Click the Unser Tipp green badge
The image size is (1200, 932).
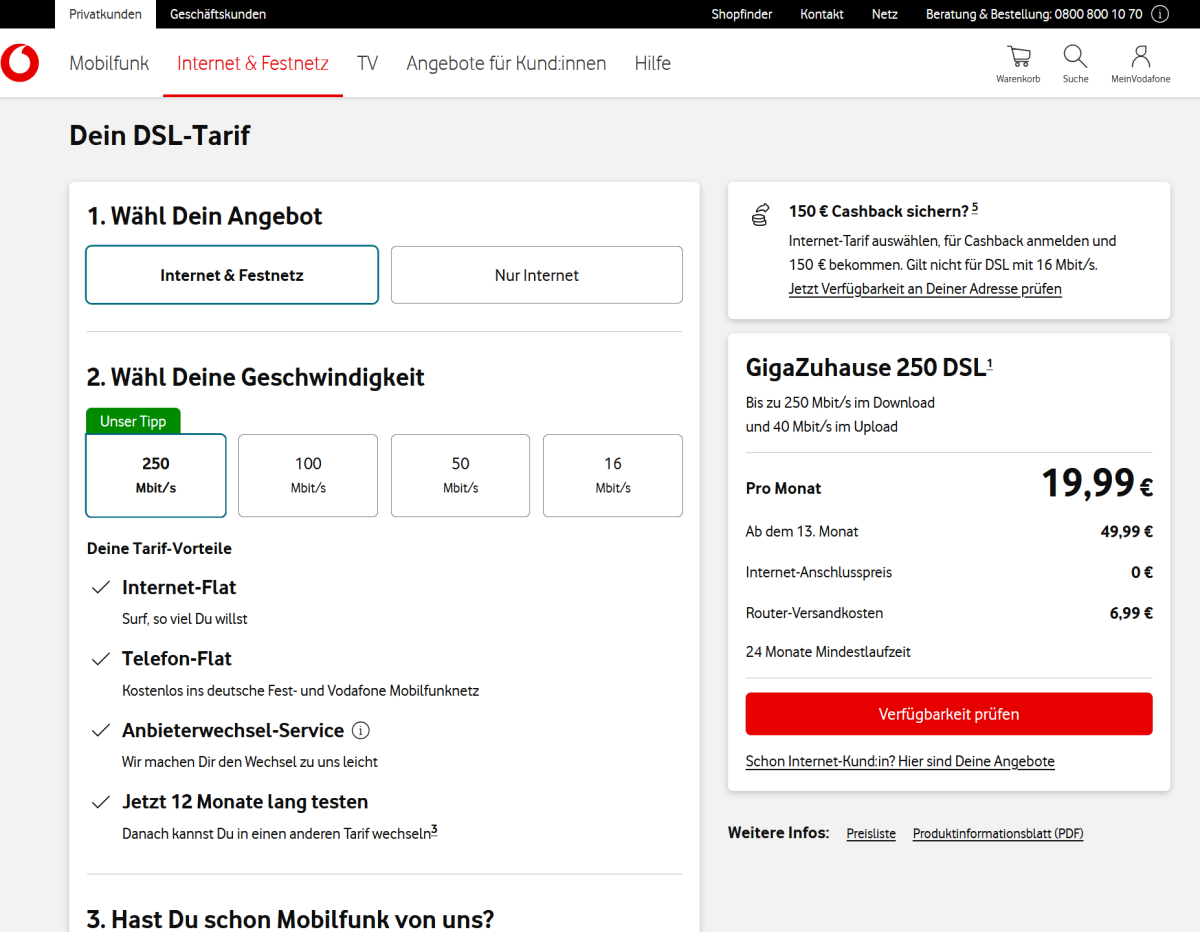click(133, 421)
